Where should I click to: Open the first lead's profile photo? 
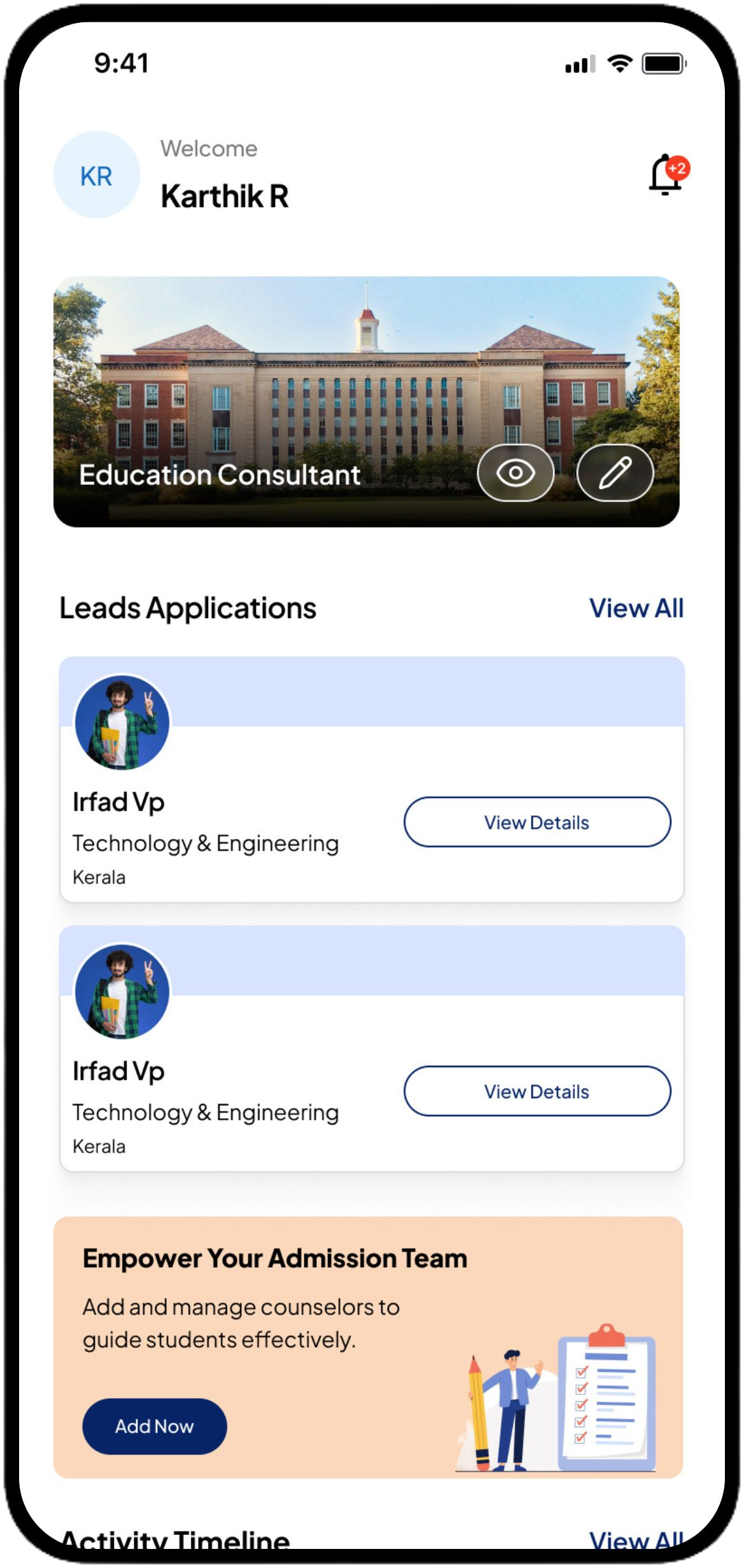[122, 723]
